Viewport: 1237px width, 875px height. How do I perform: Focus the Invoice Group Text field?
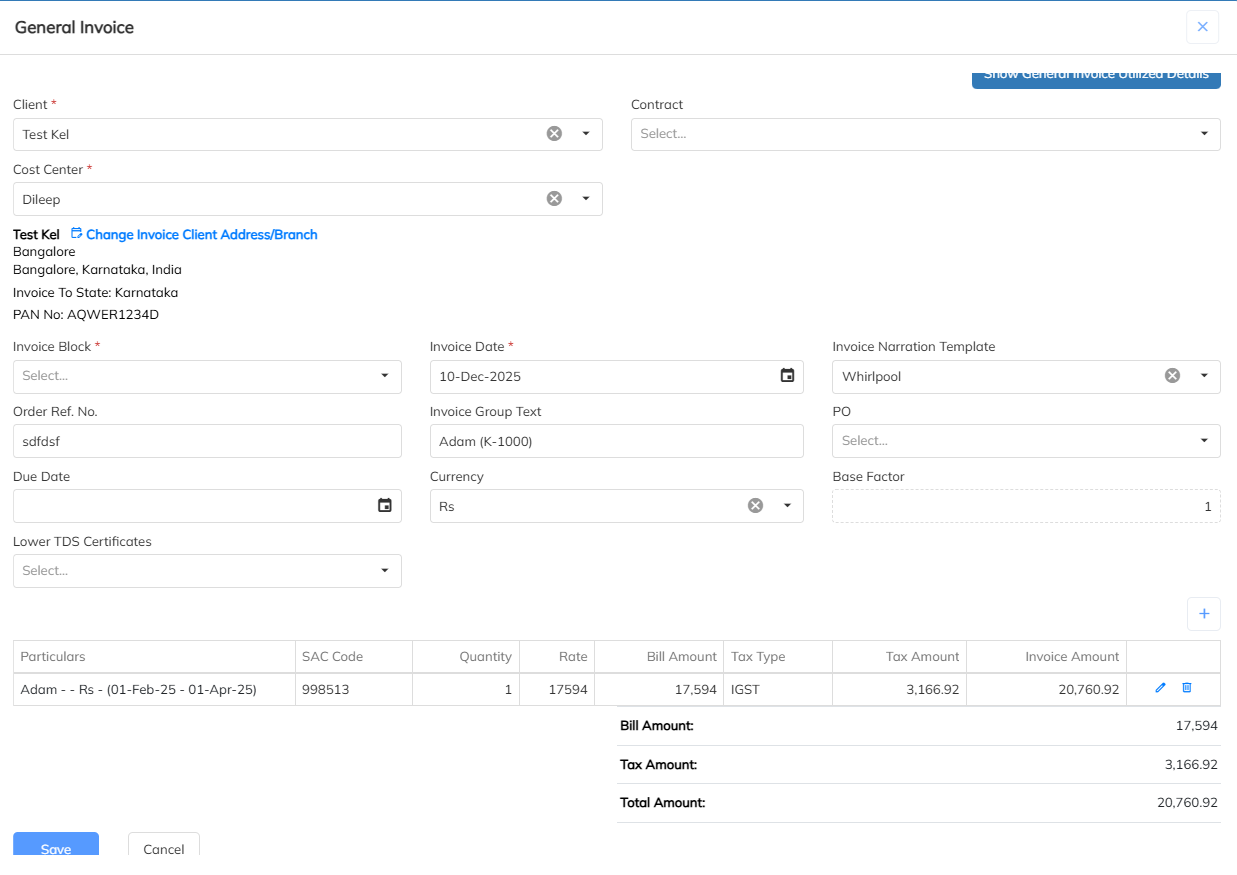[616, 441]
